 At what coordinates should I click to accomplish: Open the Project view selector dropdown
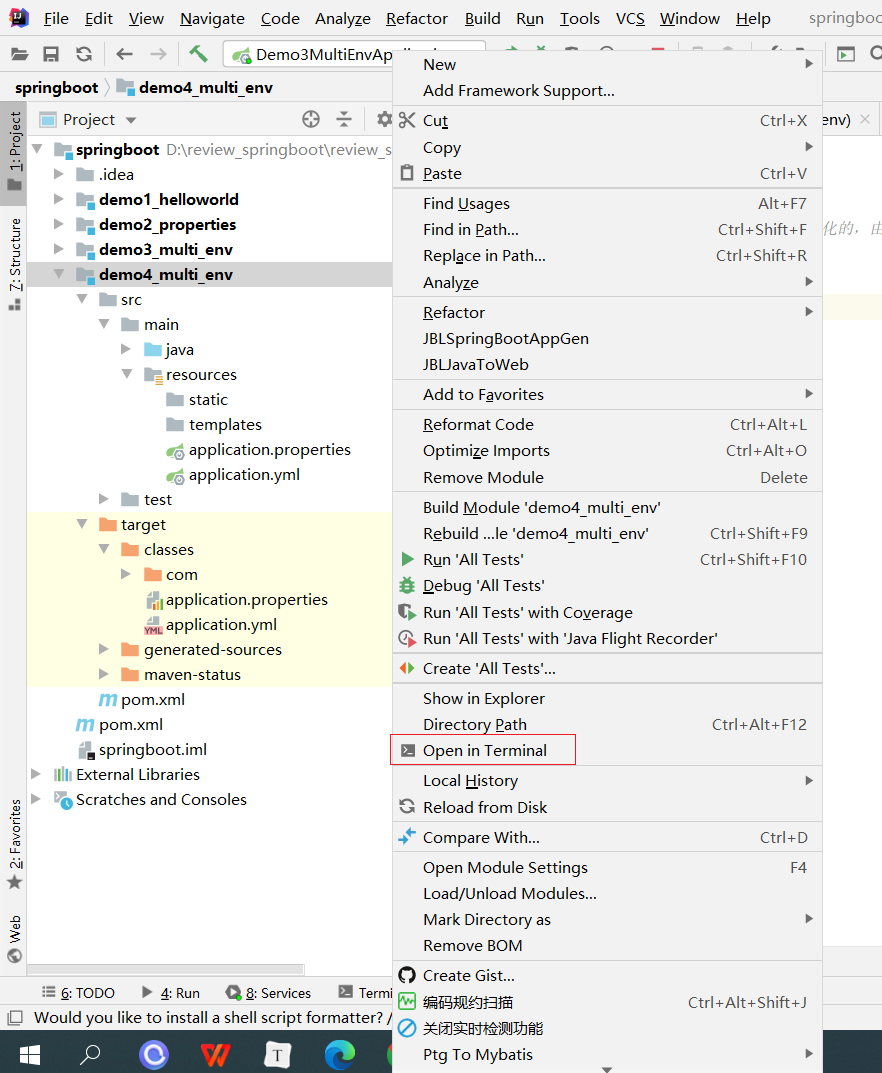click(x=99, y=120)
